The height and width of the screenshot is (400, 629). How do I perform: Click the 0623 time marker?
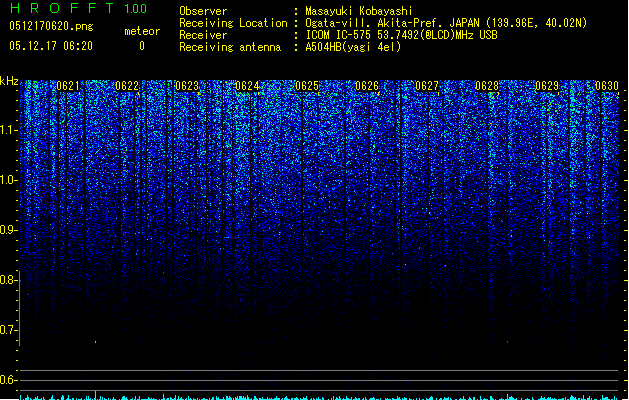(187, 86)
